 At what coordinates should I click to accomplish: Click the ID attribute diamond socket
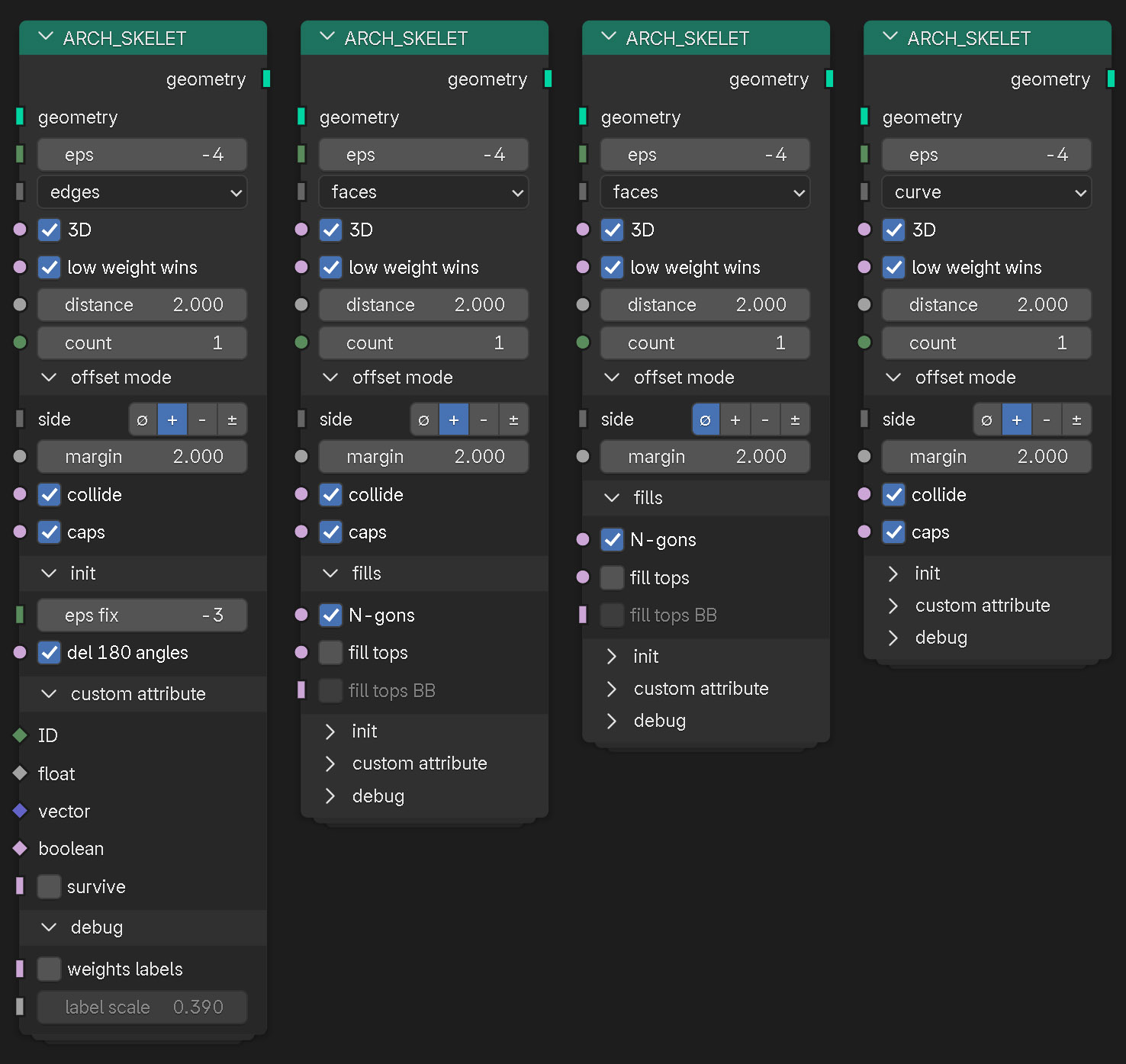(20, 735)
